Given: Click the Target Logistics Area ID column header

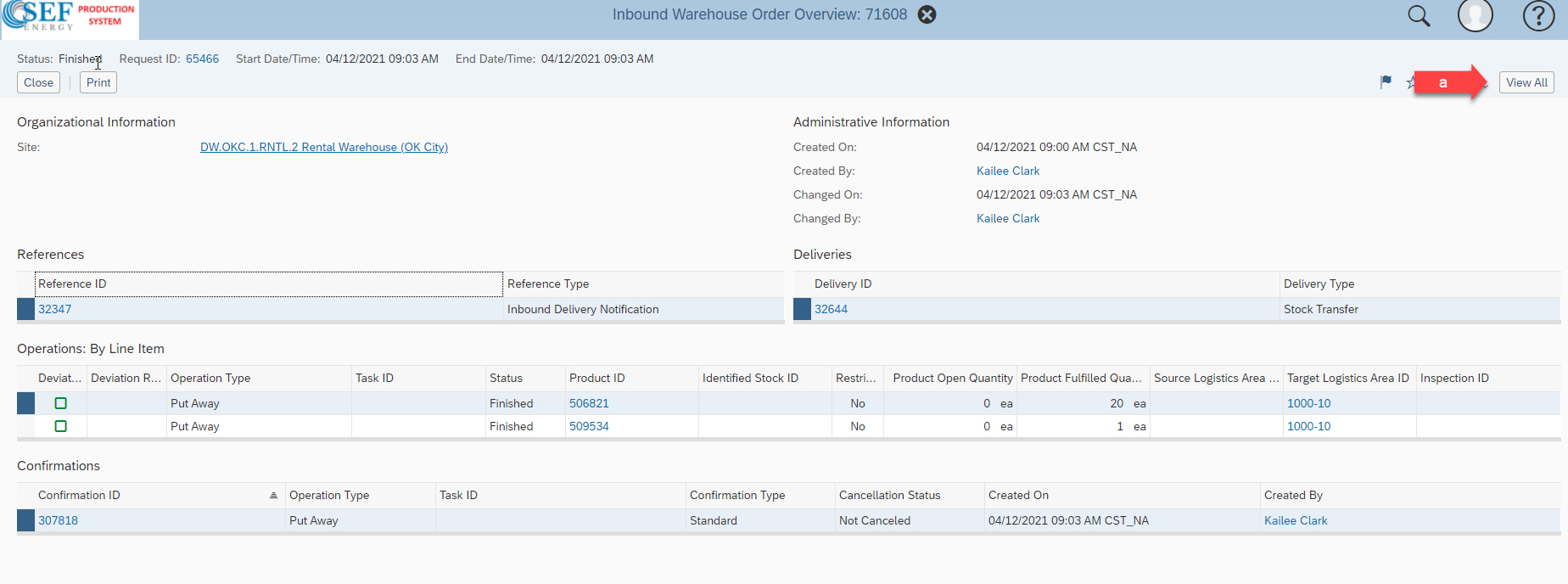Looking at the screenshot, I should 1350,378.
